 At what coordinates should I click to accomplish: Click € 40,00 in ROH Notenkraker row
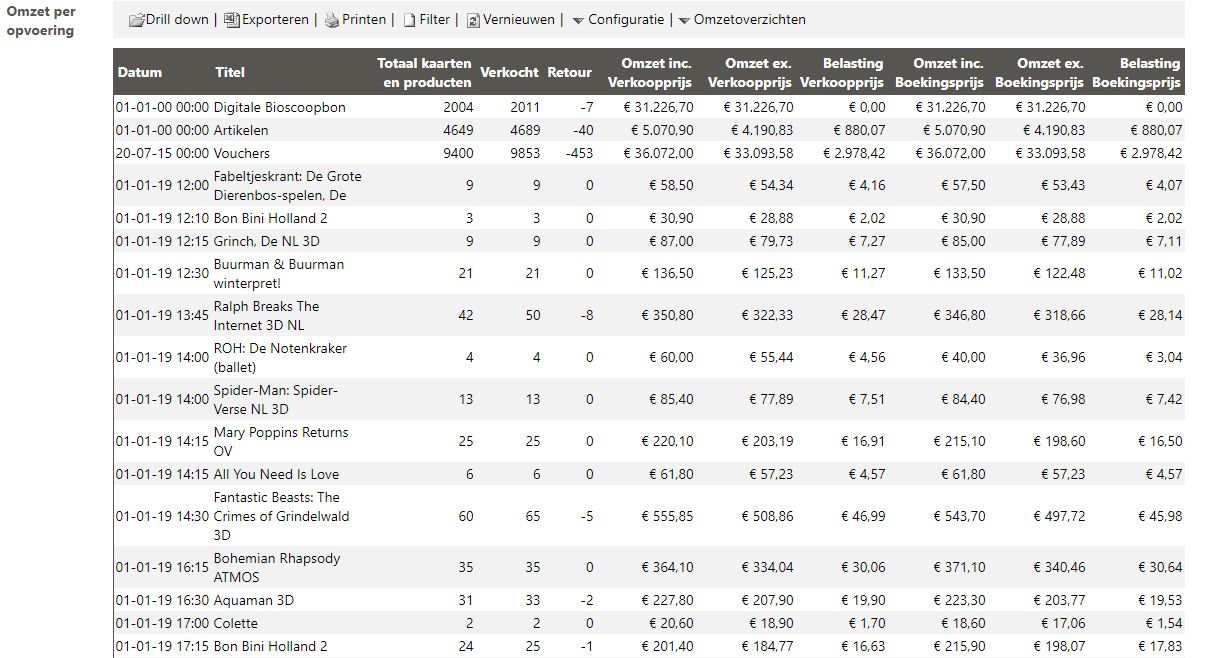(962, 357)
